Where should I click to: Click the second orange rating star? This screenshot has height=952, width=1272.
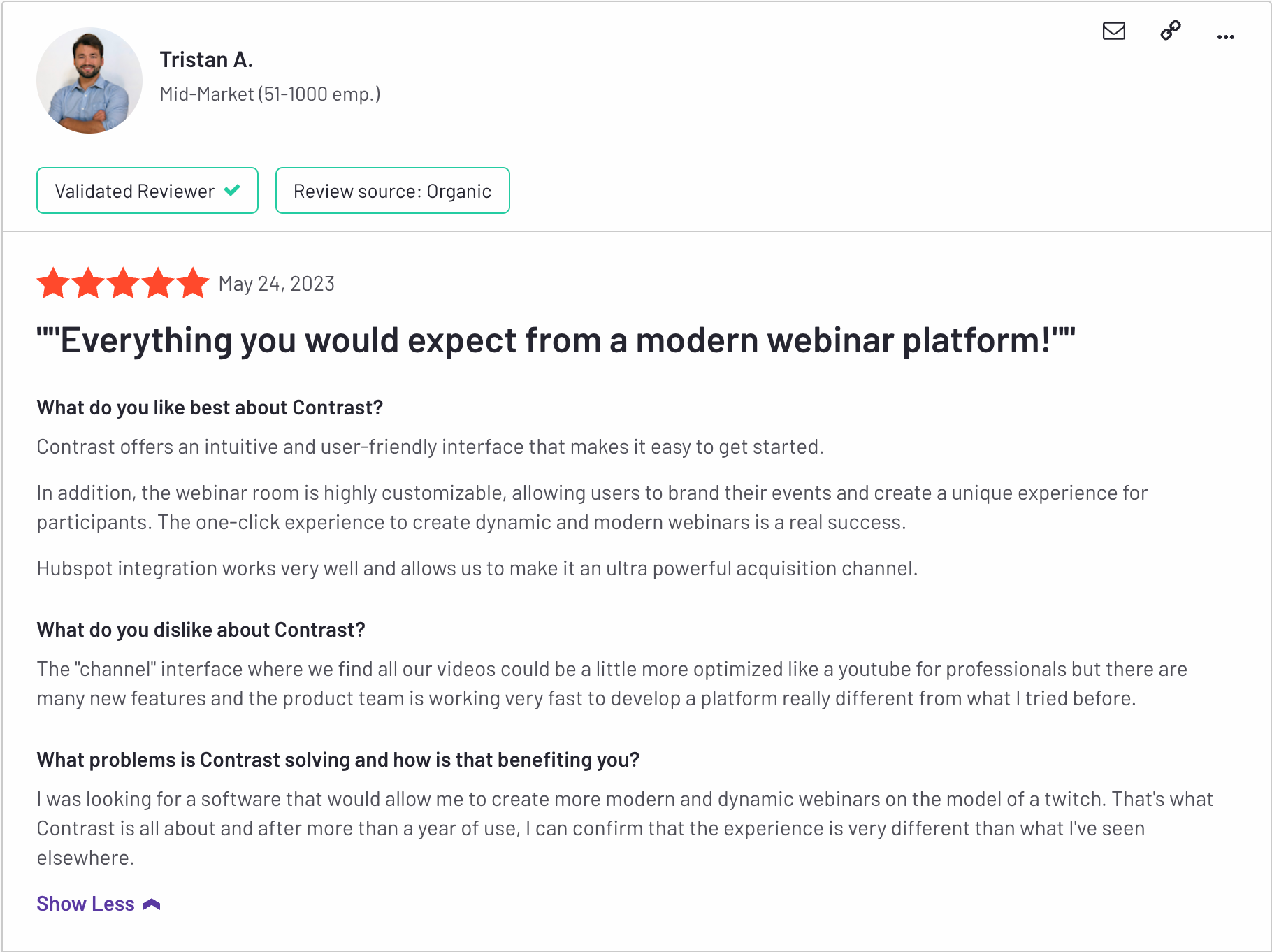[88, 283]
